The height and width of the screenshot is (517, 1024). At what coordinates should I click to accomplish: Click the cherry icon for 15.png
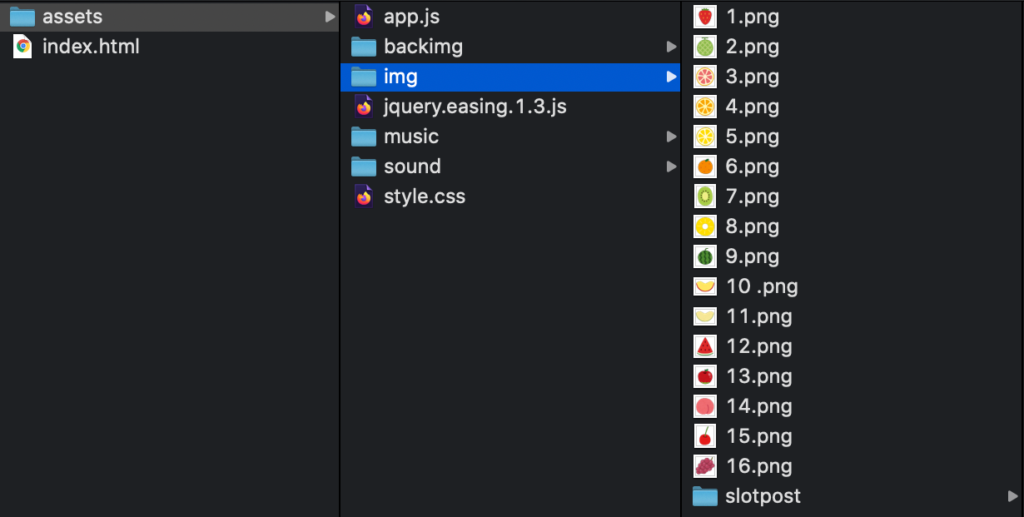[x=705, y=436]
